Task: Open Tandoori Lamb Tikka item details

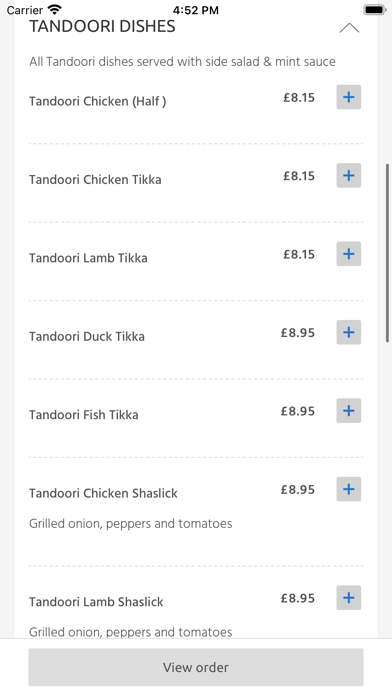Action: click(88, 258)
